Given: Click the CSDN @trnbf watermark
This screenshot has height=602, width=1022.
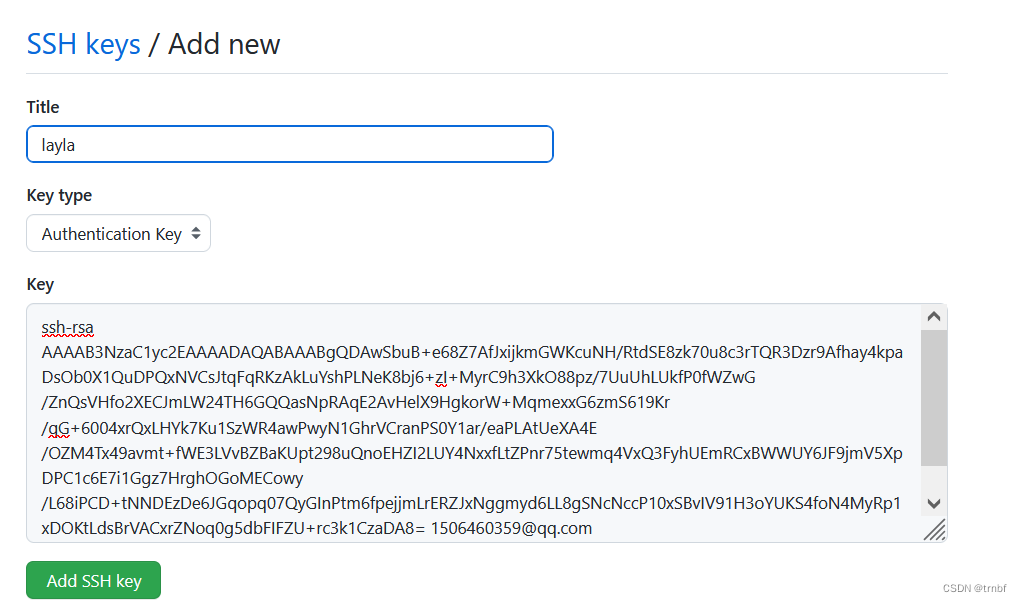Looking at the screenshot, I should [973, 588].
